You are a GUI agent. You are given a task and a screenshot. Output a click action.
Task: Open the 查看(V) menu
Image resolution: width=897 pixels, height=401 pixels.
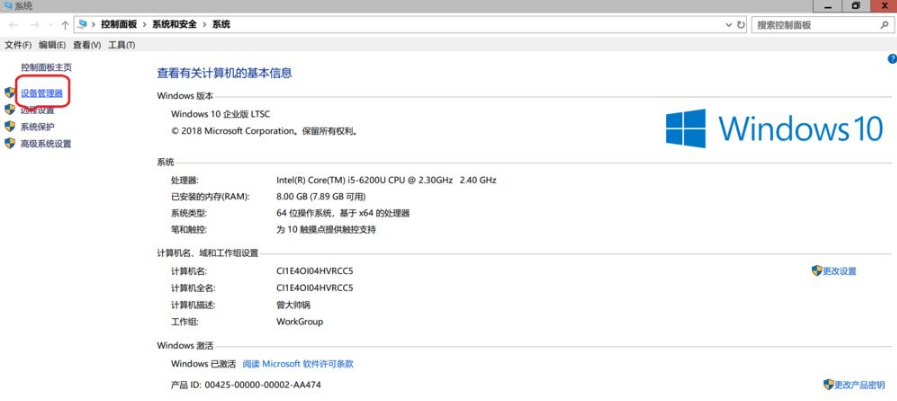[x=87, y=45]
